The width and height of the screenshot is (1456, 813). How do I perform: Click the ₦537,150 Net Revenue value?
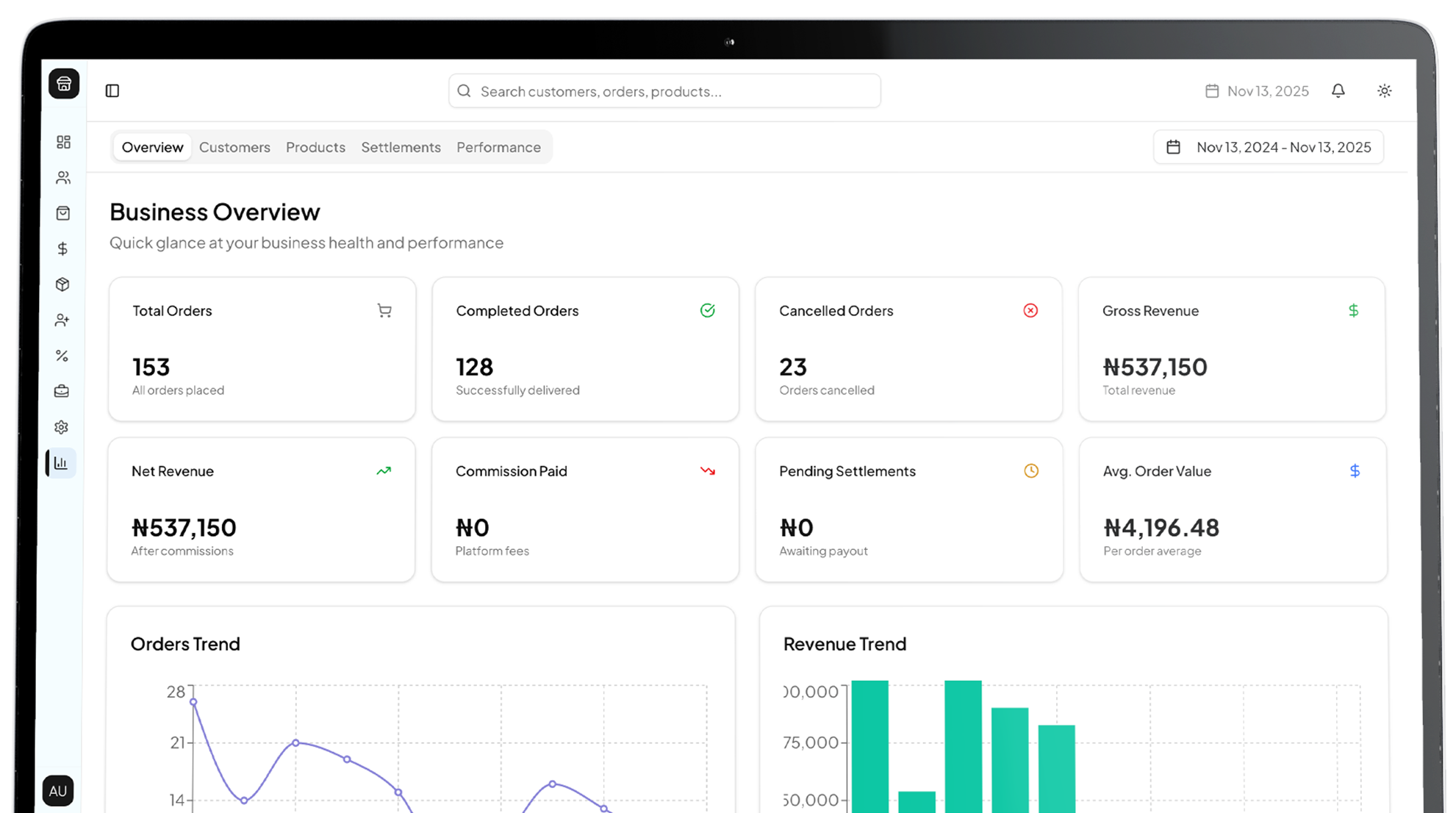[x=184, y=528]
